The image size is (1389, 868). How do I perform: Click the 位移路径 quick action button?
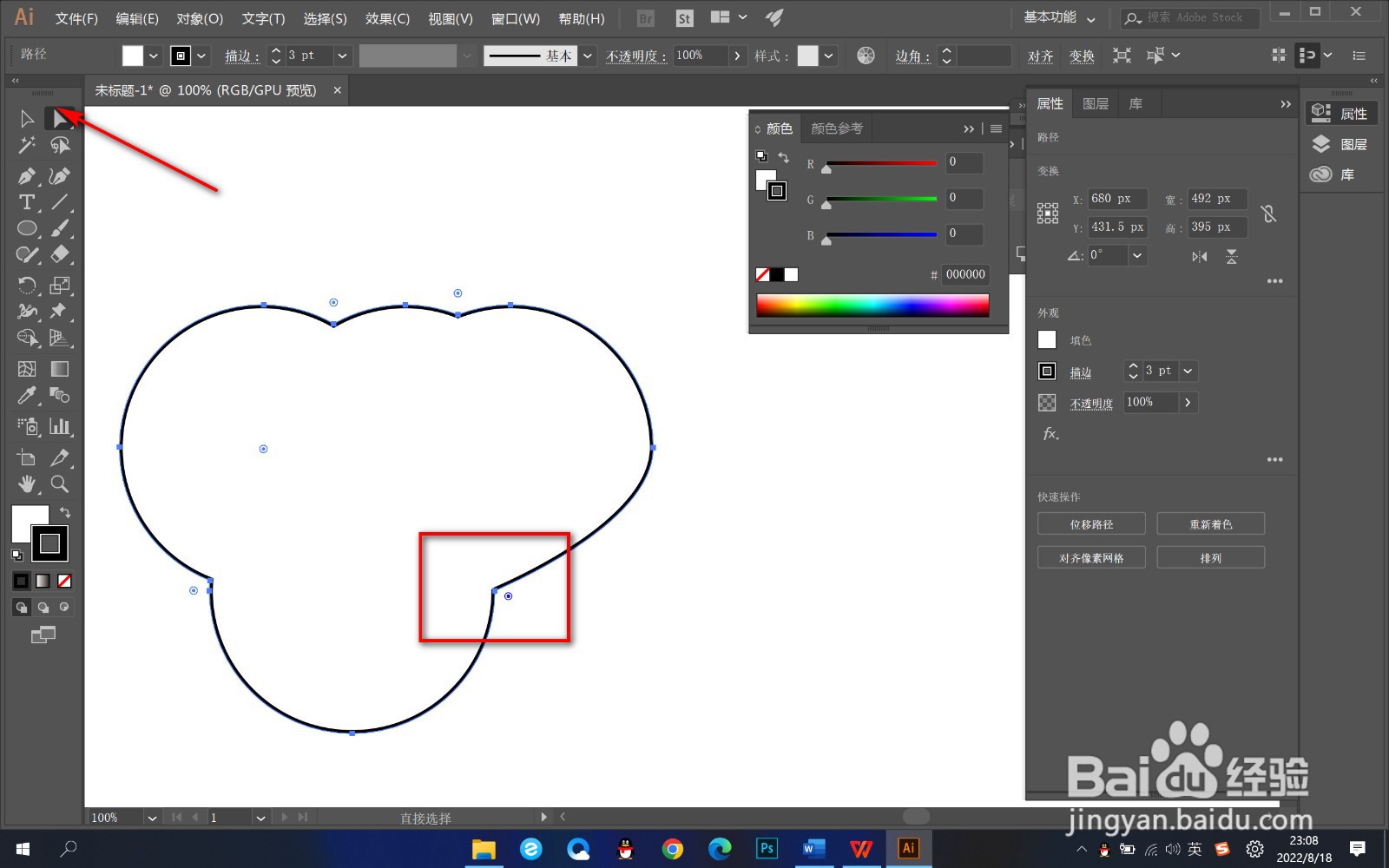[1091, 524]
